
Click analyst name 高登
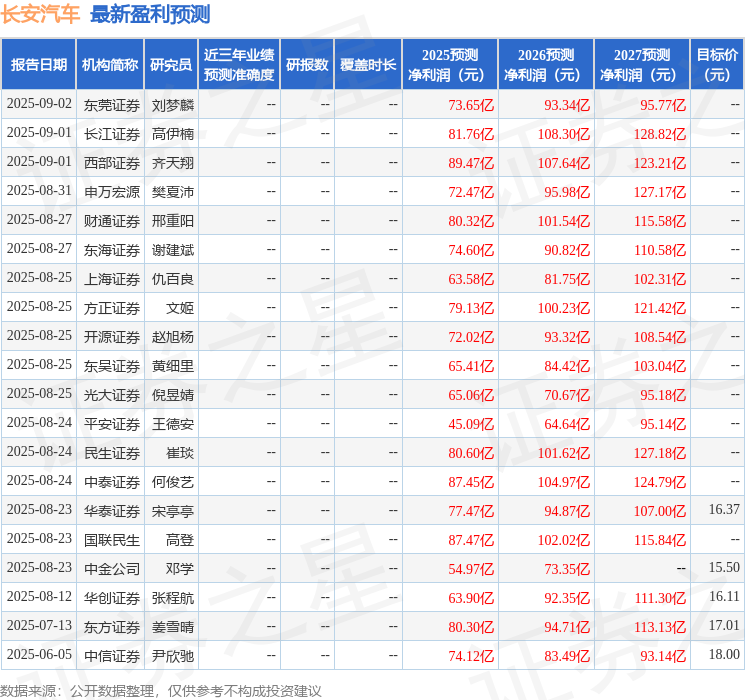click(180, 540)
